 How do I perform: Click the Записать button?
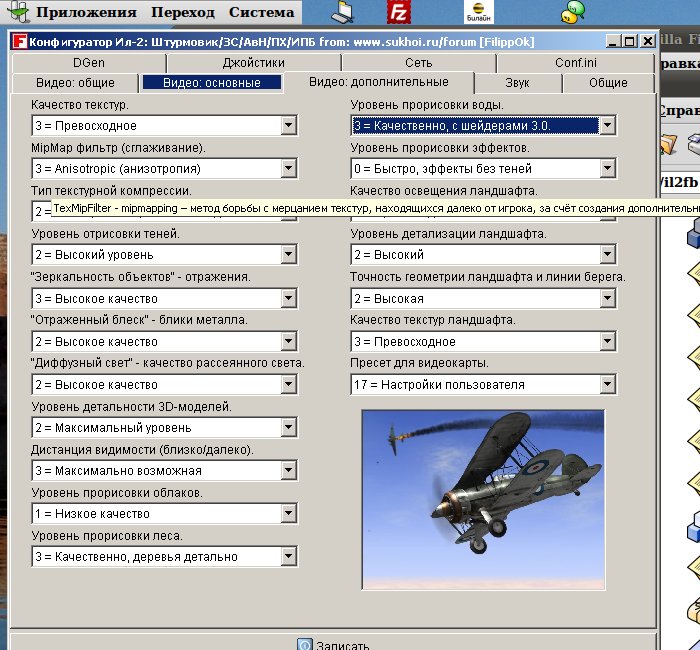tap(333, 642)
